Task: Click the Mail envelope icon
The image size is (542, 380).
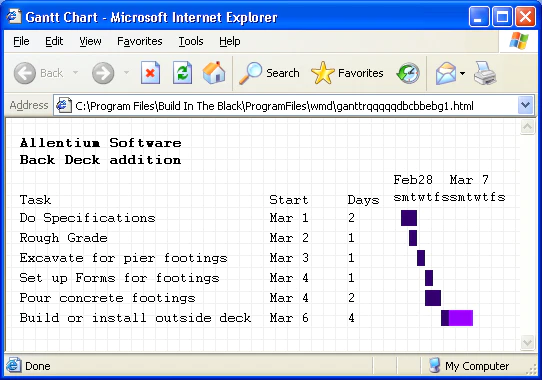Action: tap(446, 73)
